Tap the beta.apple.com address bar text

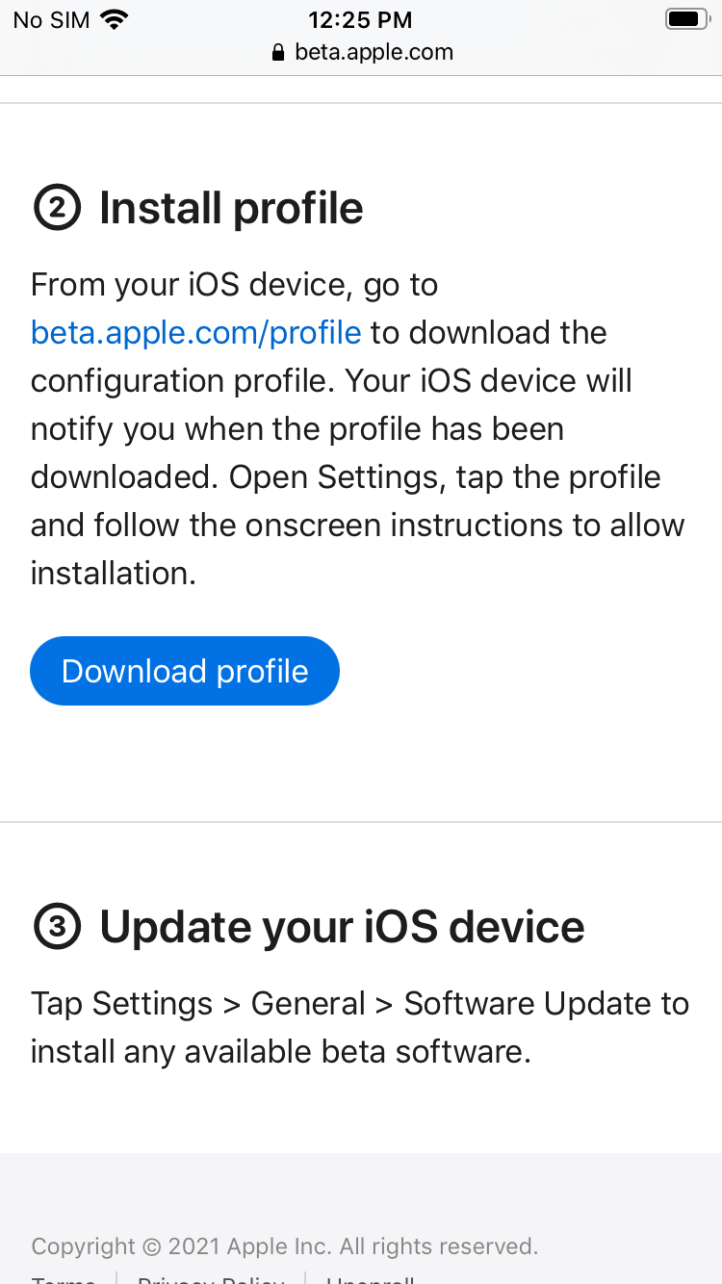click(x=373, y=52)
